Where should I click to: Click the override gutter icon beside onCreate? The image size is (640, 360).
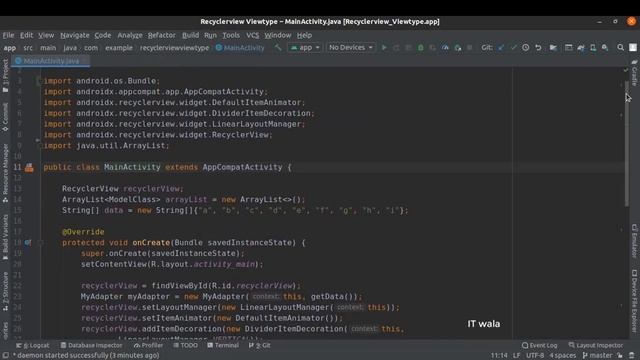click(x=27, y=242)
